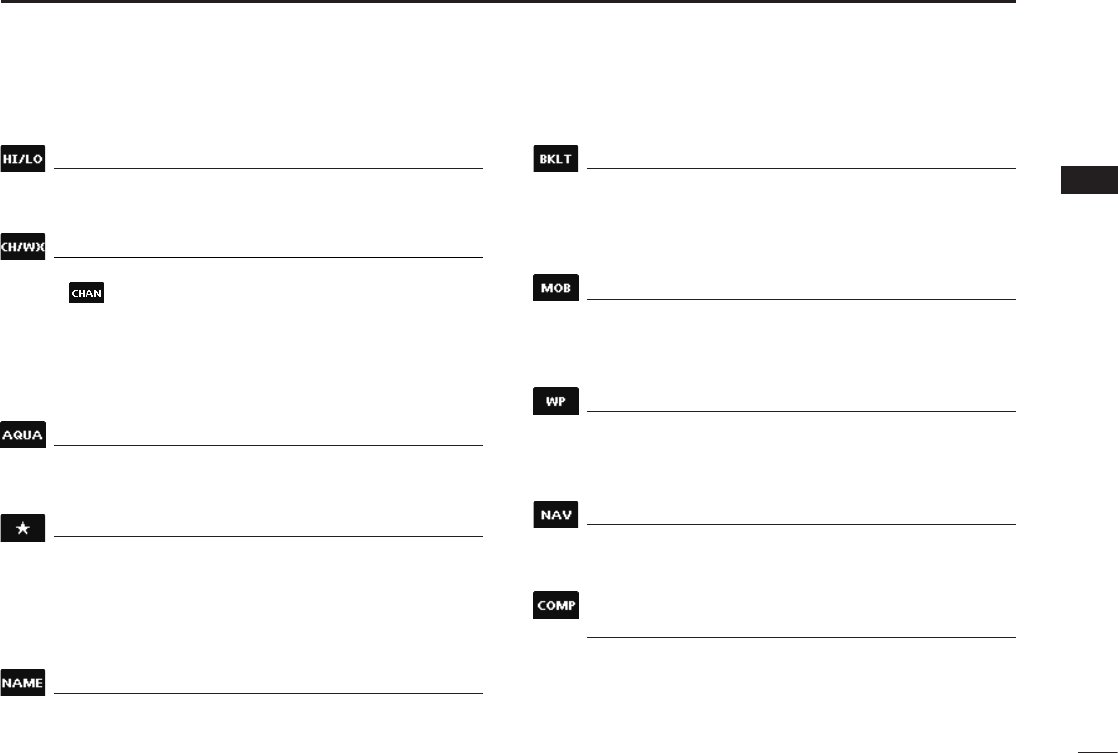Select the WP waypoint key icon
The height and width of the screenshot is (753, 1118).
557,401
